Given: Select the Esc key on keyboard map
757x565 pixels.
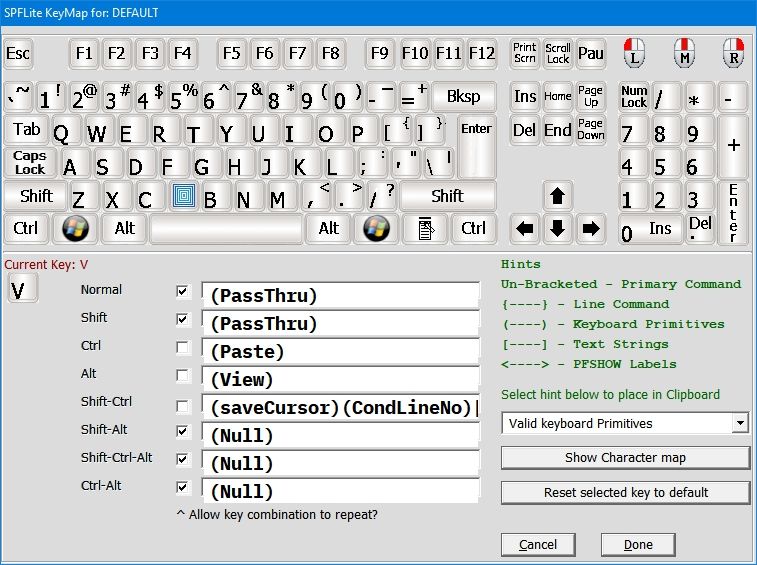Looking at the screenshot, I should 19,53.
